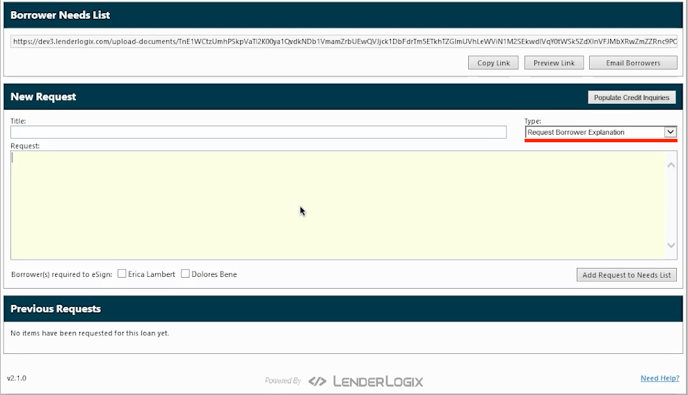Select the upload-documents URL field
This screenshot has width=688, height=395.
point(344,41)
